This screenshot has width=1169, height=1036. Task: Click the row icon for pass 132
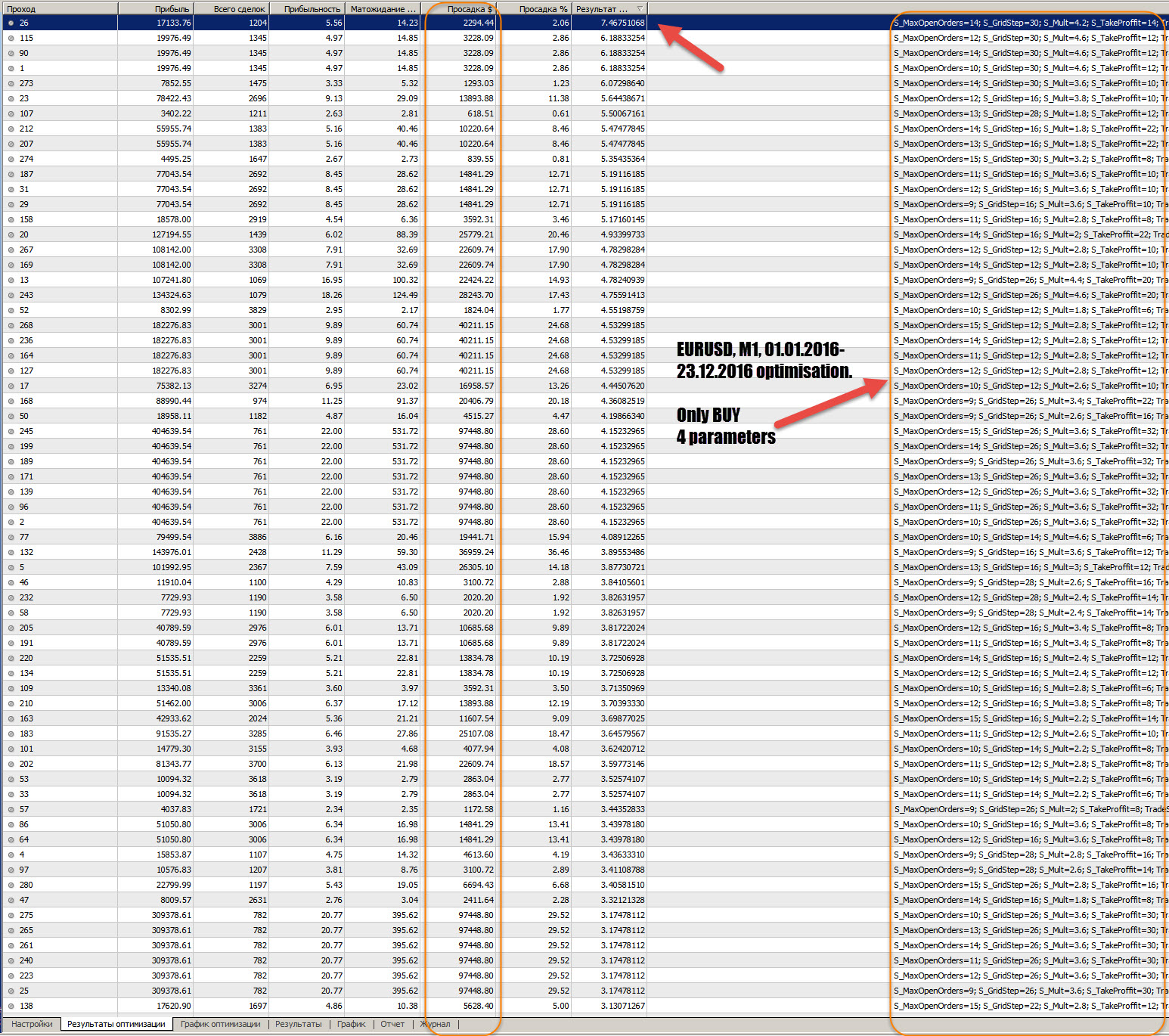click(x=11, y=552)
